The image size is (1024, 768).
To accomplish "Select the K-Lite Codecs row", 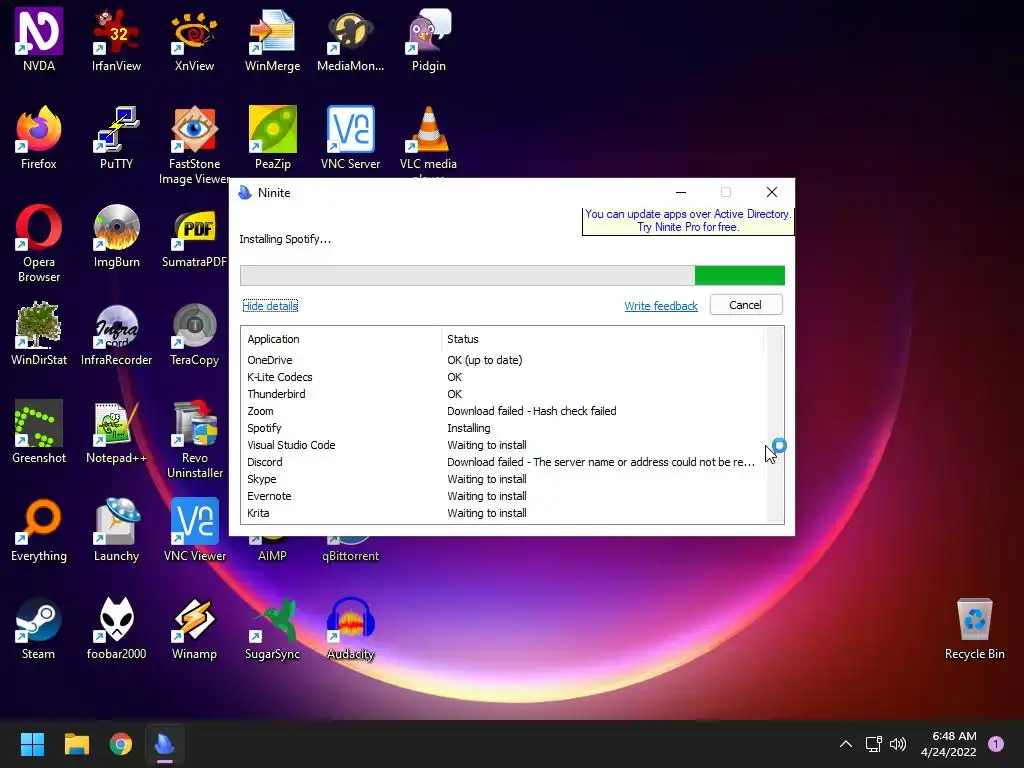I will click(502, 377).
